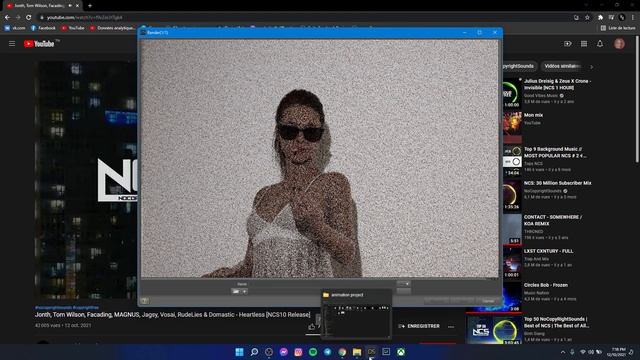The width and height of the screenshot is (640, 360).
Task: Show more filter chips with right chevron
Action: click(x=591, y=67)
